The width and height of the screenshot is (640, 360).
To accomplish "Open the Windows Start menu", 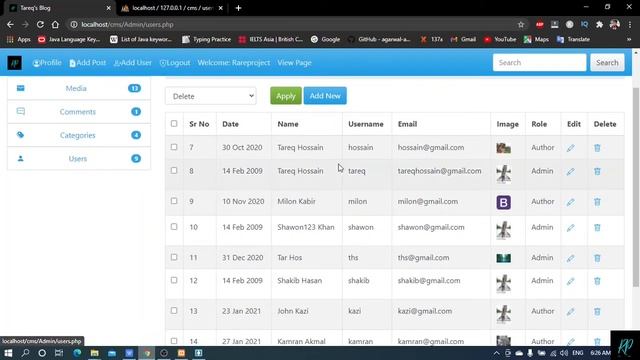I will (x=8, y=353).
